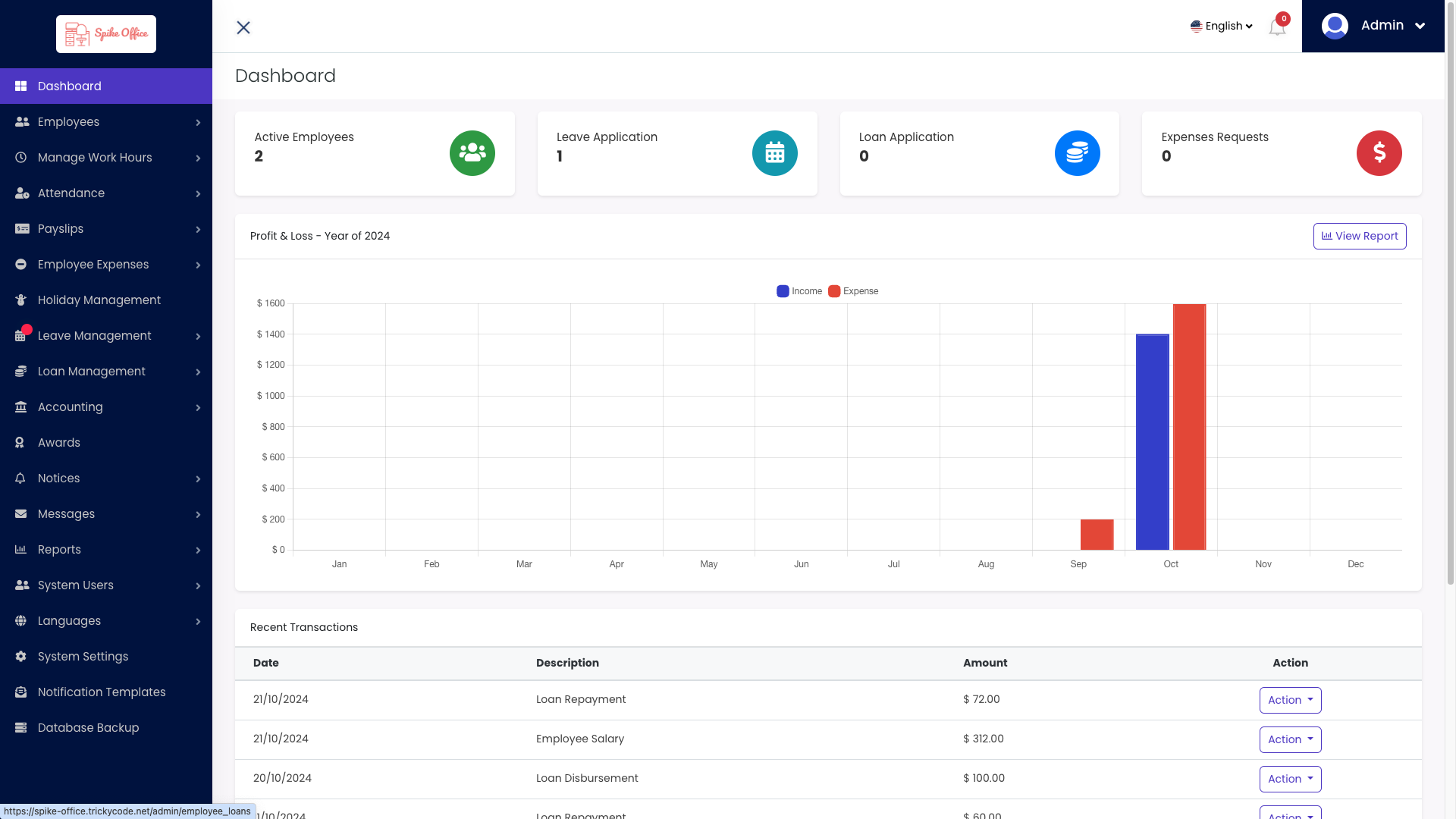
Task: Open the Dashboard sidebar icon
Action: [20, 86]
